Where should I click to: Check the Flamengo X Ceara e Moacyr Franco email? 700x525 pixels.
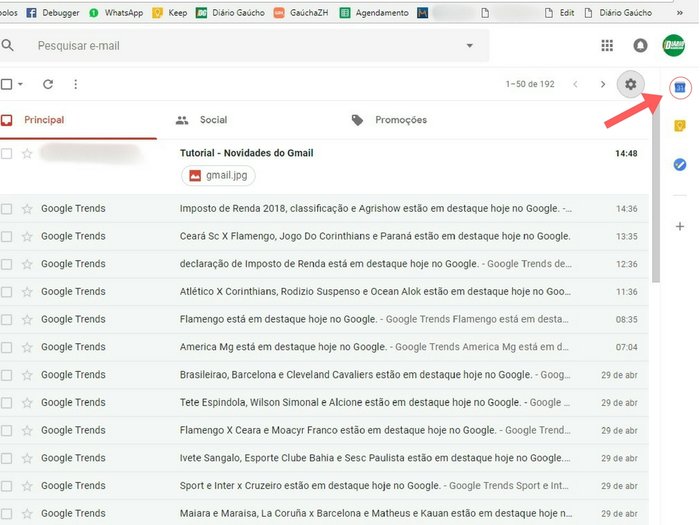(6, 430)
